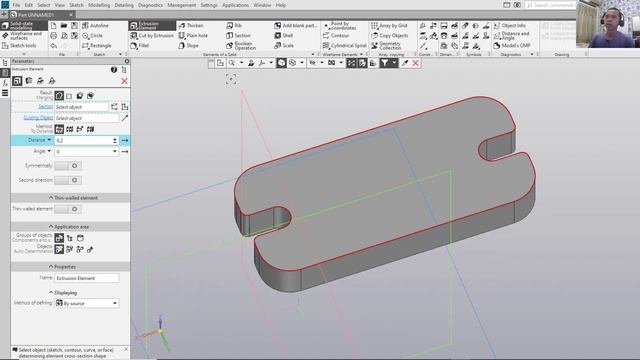The image size is (640, 360).
Task: Open Geometry Collection tool
Action: pyautogui.click(x=386, y=46)
